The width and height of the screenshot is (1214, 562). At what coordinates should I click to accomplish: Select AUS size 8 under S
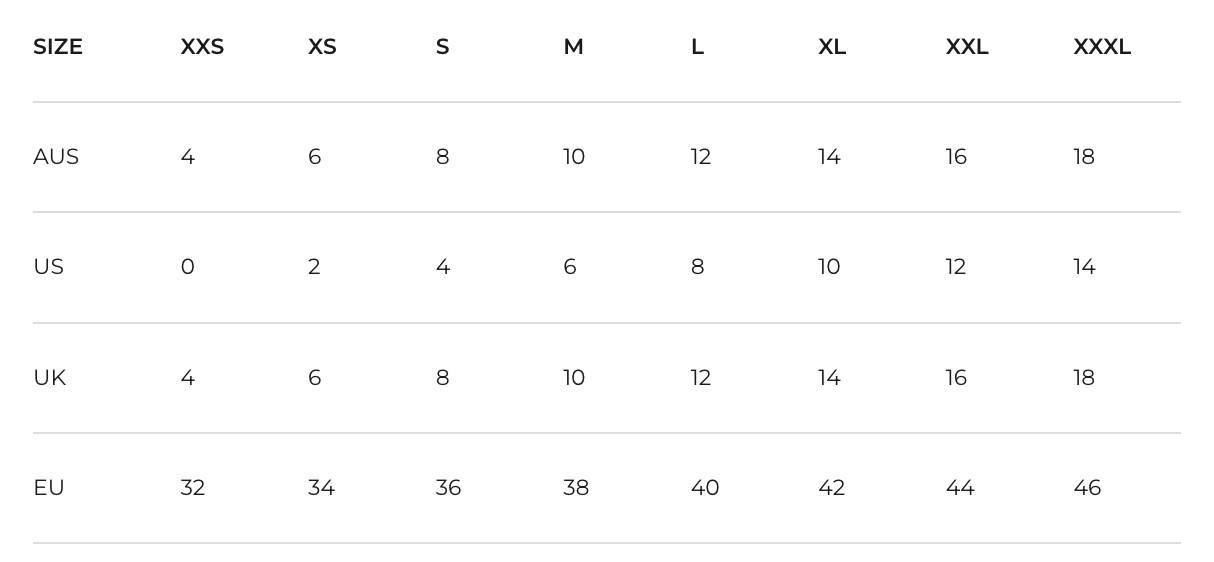point(442,157)
